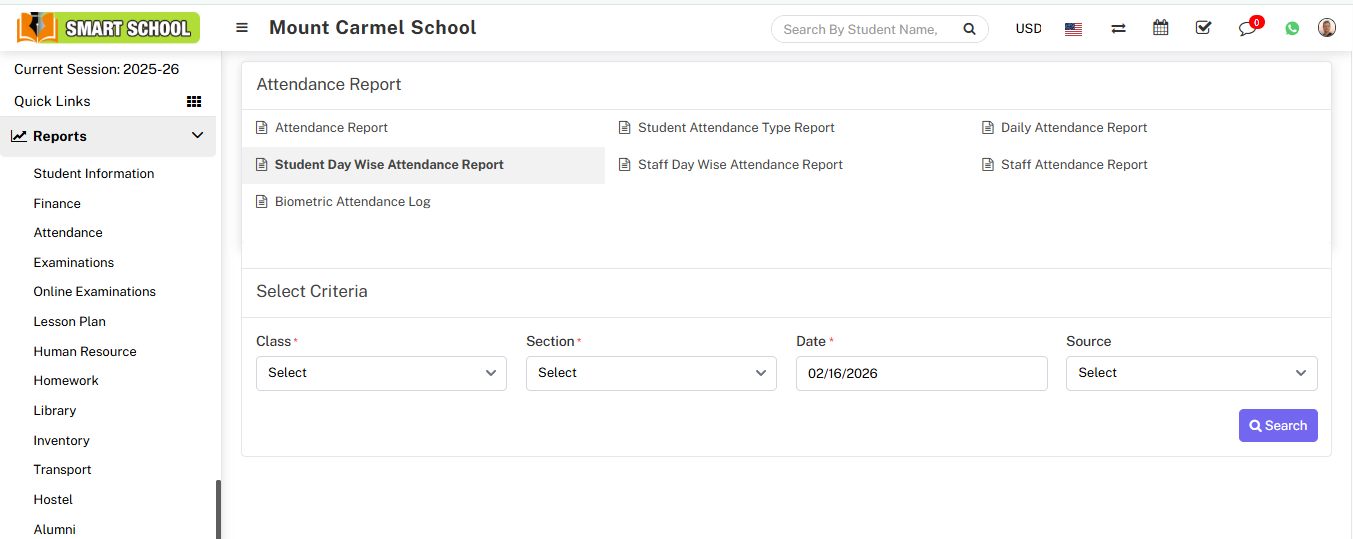Viewport: 1353px width, 539px height.
Task: Click the Date input field
Action: pyautogui.click(x=921, y=373)
